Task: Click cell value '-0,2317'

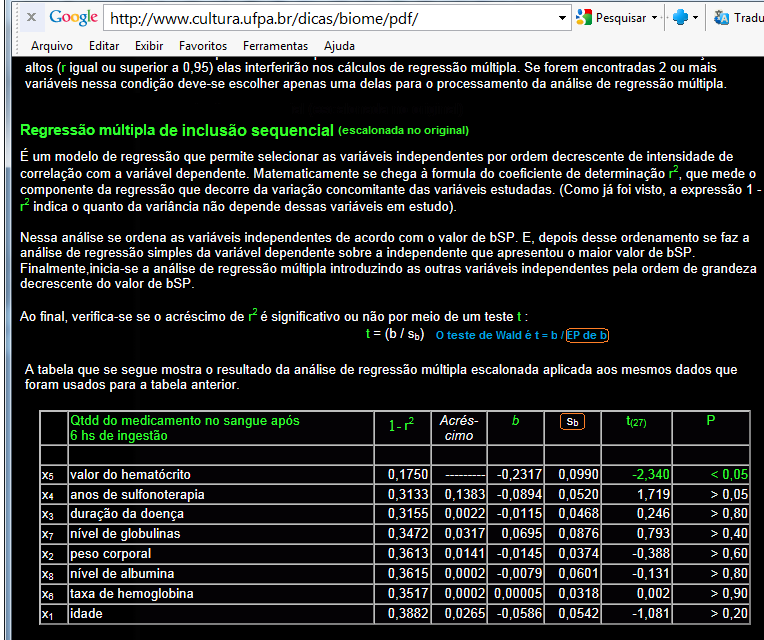Action: 519,474
